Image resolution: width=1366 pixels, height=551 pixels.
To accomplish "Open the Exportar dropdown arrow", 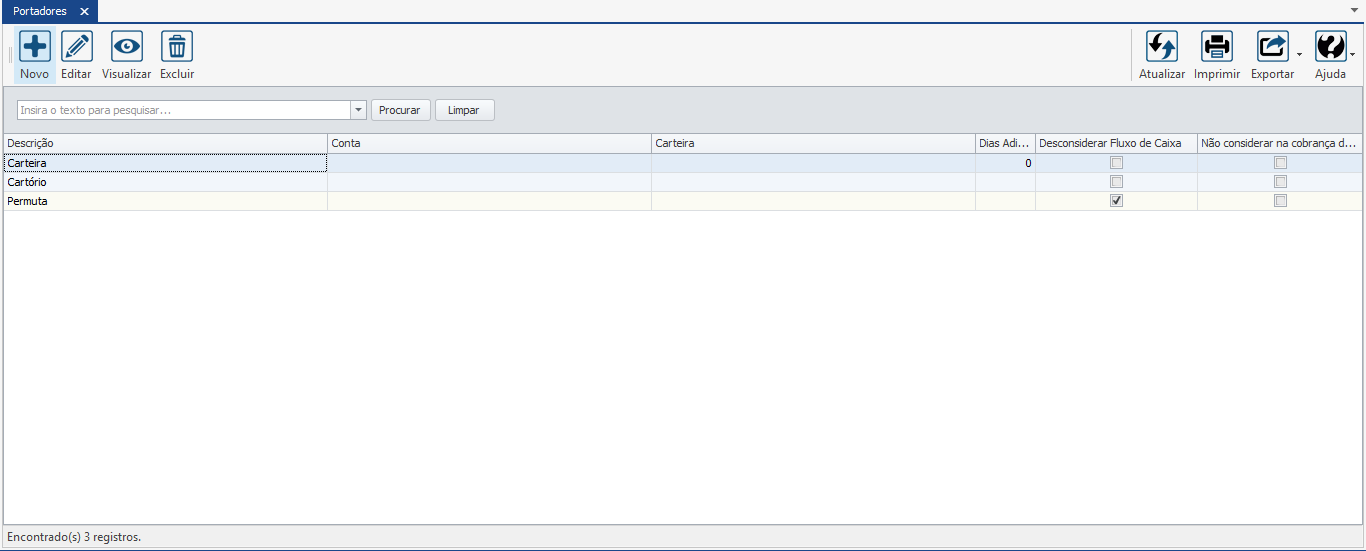I will point(1298,55).
